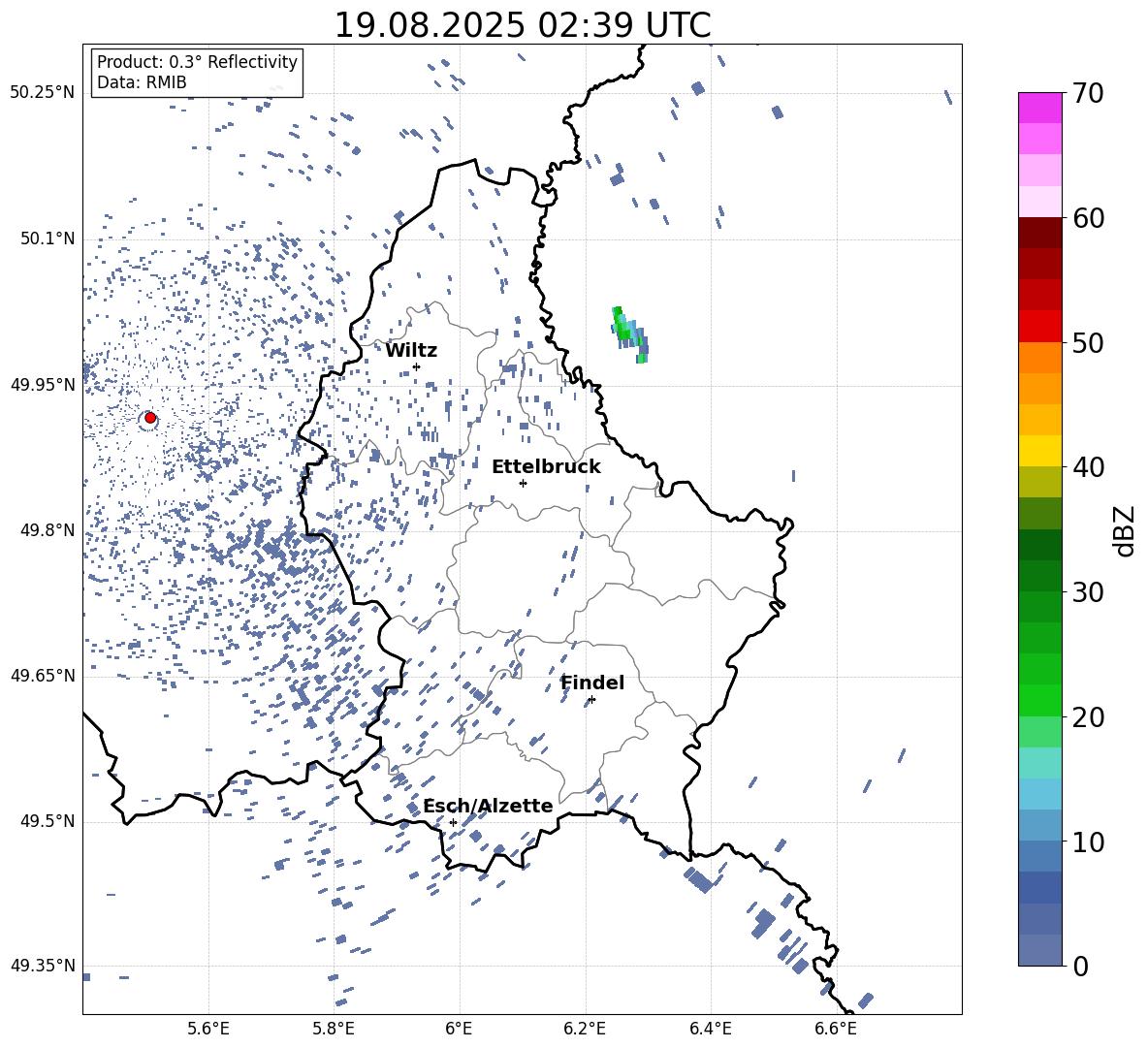Viewport: 1148px width, 1048px height.
Task: Click the title '19.08.2025 02:39 UTC'
Action: (522, 25)
